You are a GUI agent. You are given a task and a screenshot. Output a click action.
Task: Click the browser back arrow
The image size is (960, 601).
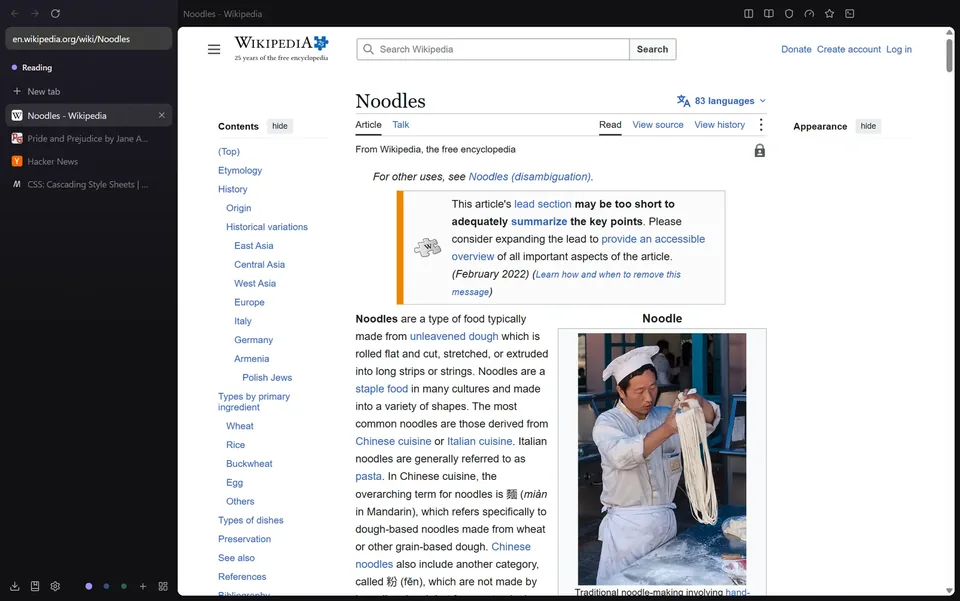click(15, 13)
